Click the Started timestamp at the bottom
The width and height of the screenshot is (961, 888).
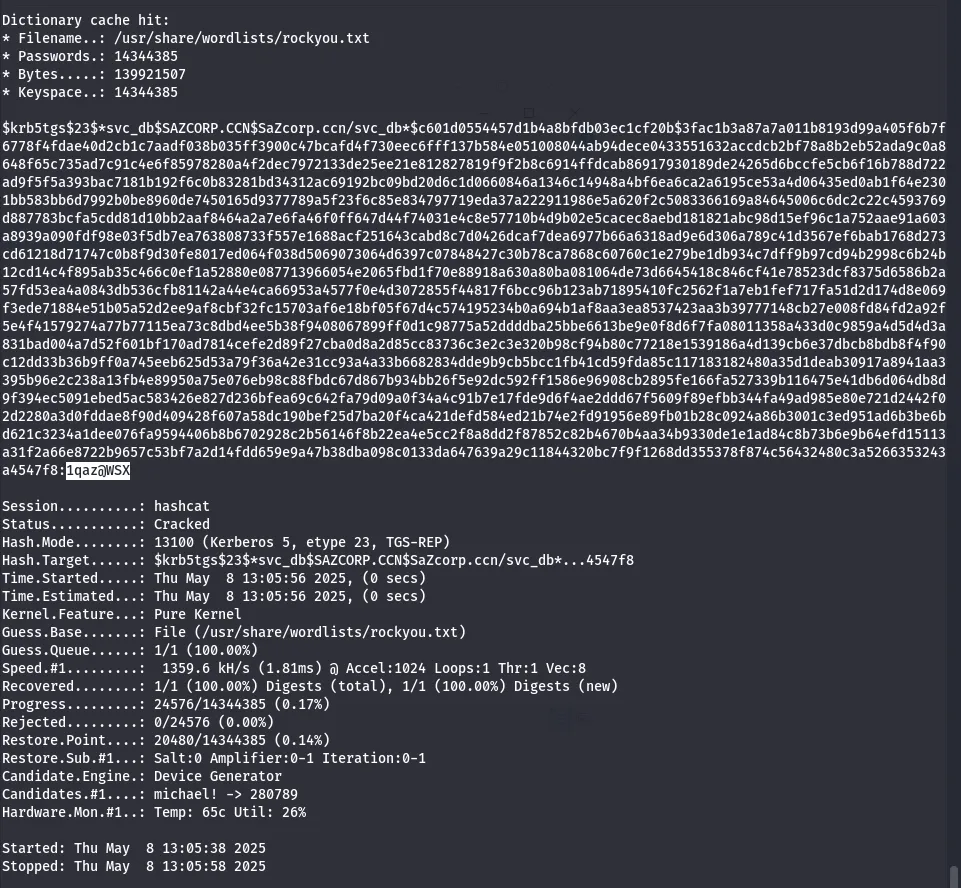click(170, 849)
